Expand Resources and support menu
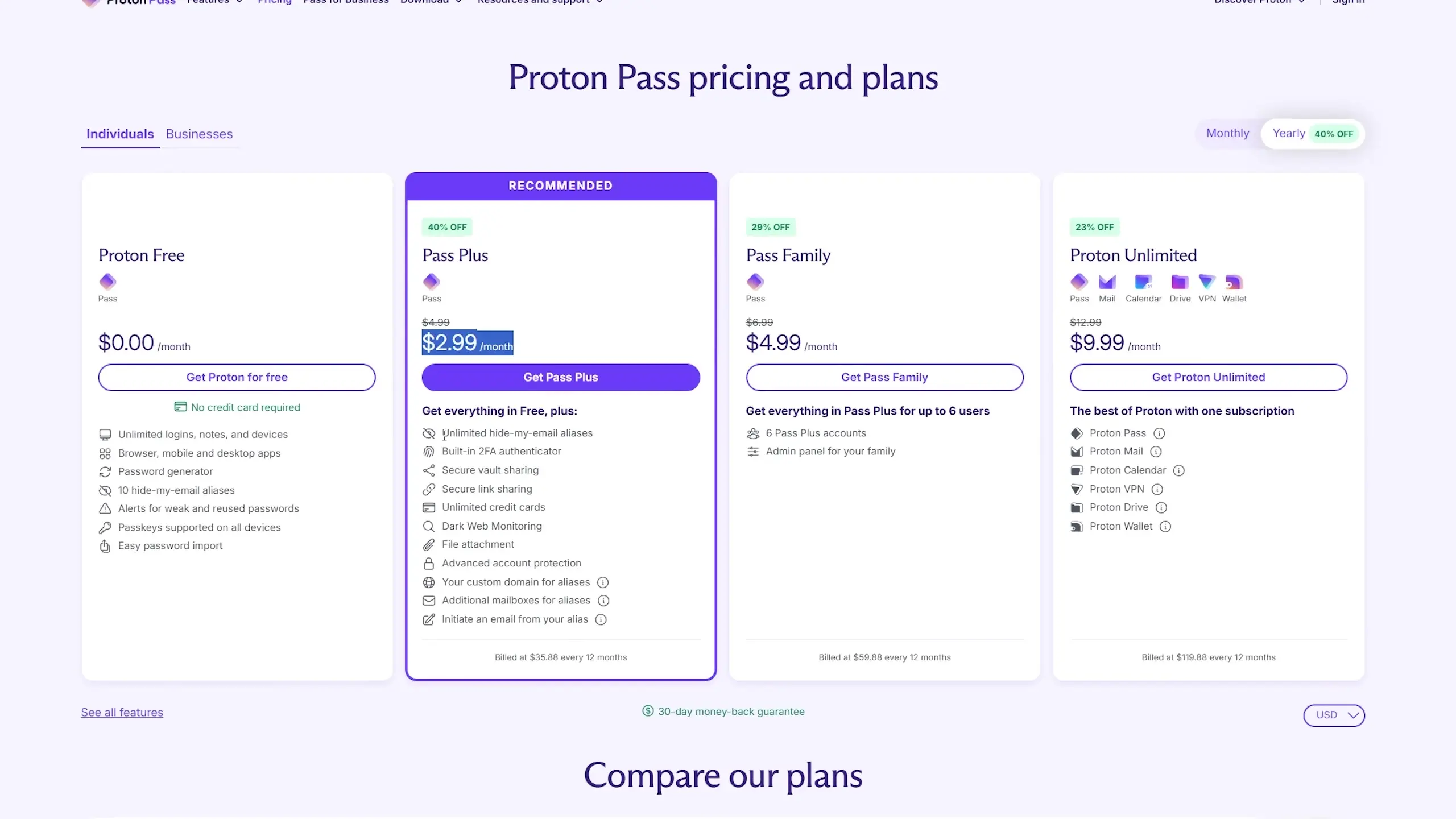The width and height of the screenshot is (1456, 819). (x=540, y=2)
